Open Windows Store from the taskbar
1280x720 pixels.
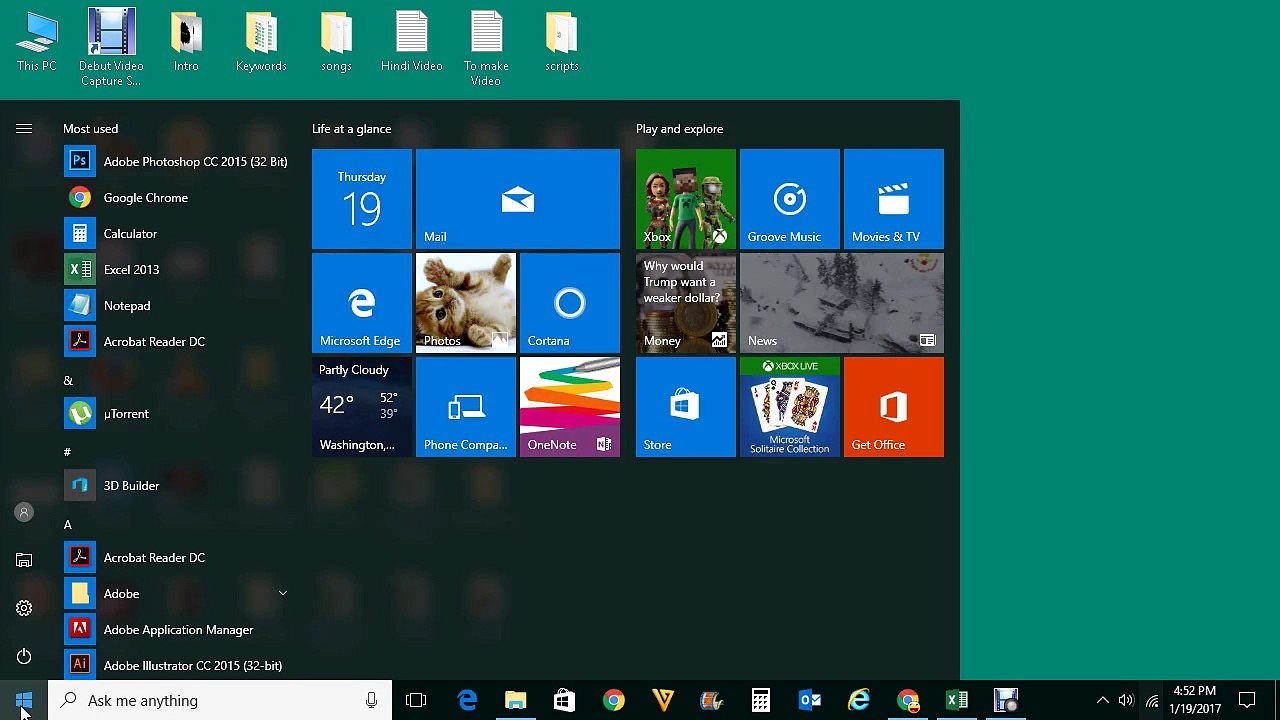tap(564, 700)
